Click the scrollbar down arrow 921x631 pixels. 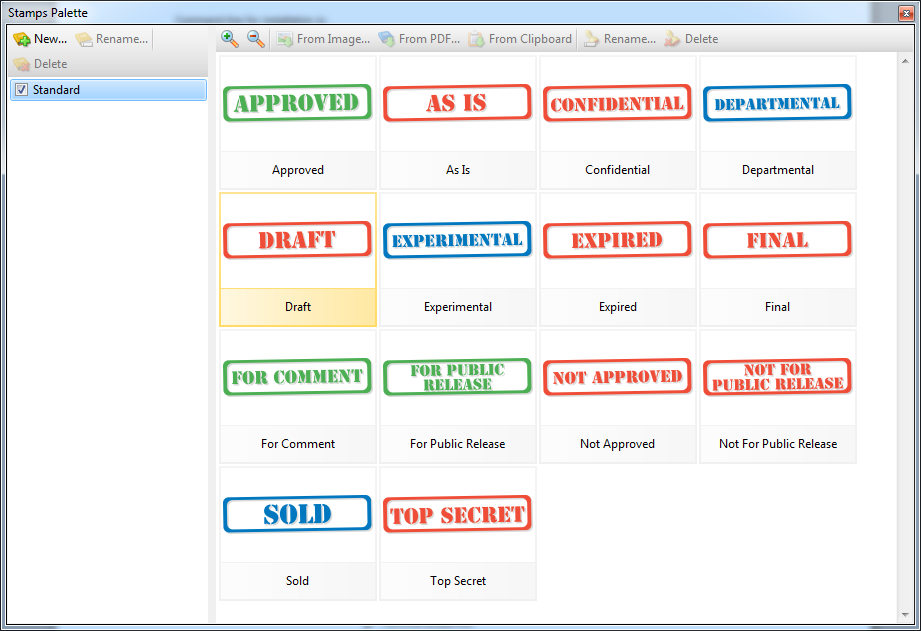coord(905,615)
